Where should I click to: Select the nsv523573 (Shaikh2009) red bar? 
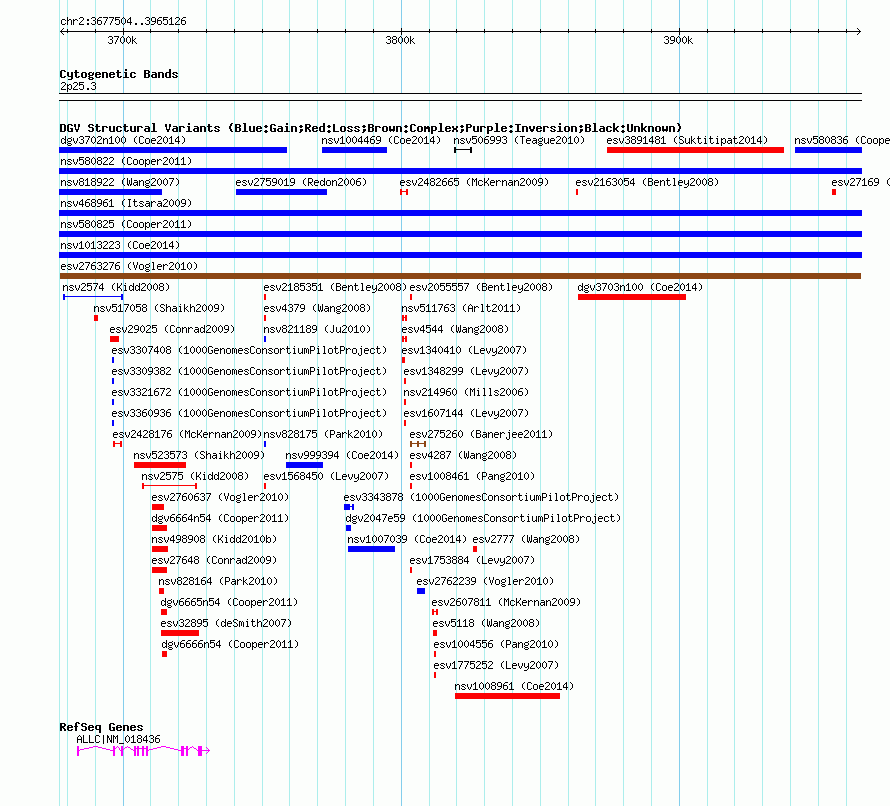160,465
